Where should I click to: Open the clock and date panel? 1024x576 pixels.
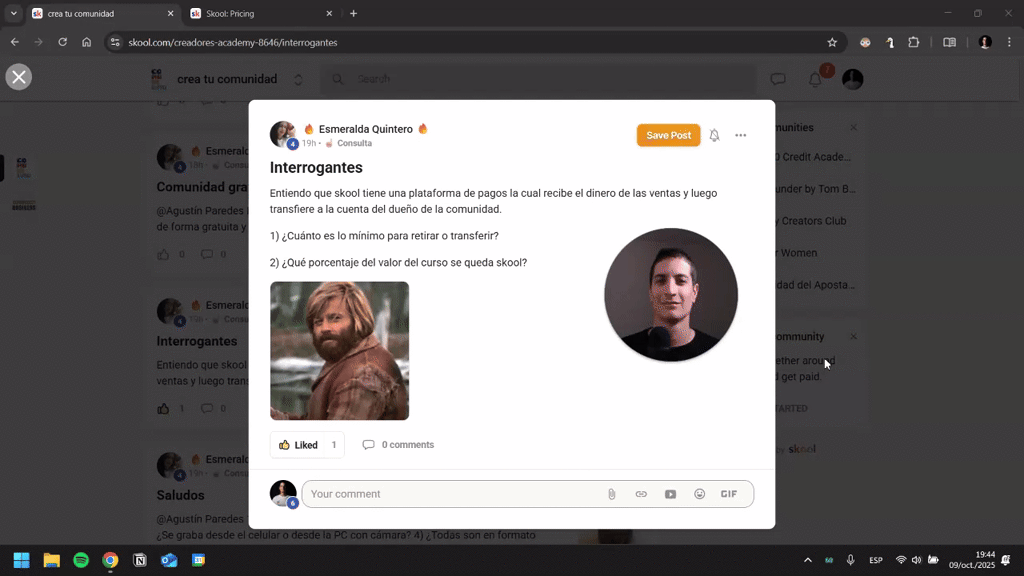(x=972, y=560)
